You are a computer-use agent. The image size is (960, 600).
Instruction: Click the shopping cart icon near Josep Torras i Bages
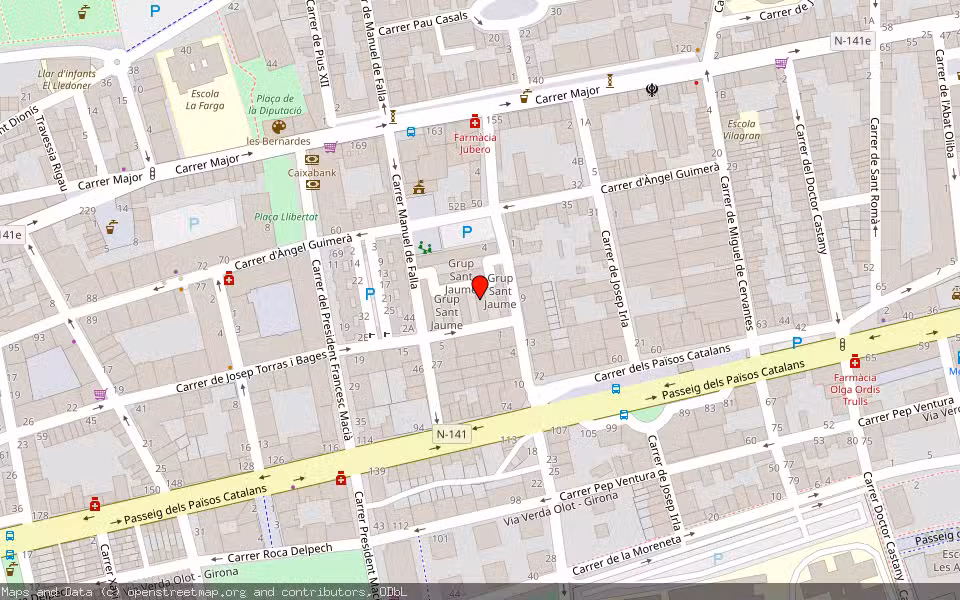point(100,394)
